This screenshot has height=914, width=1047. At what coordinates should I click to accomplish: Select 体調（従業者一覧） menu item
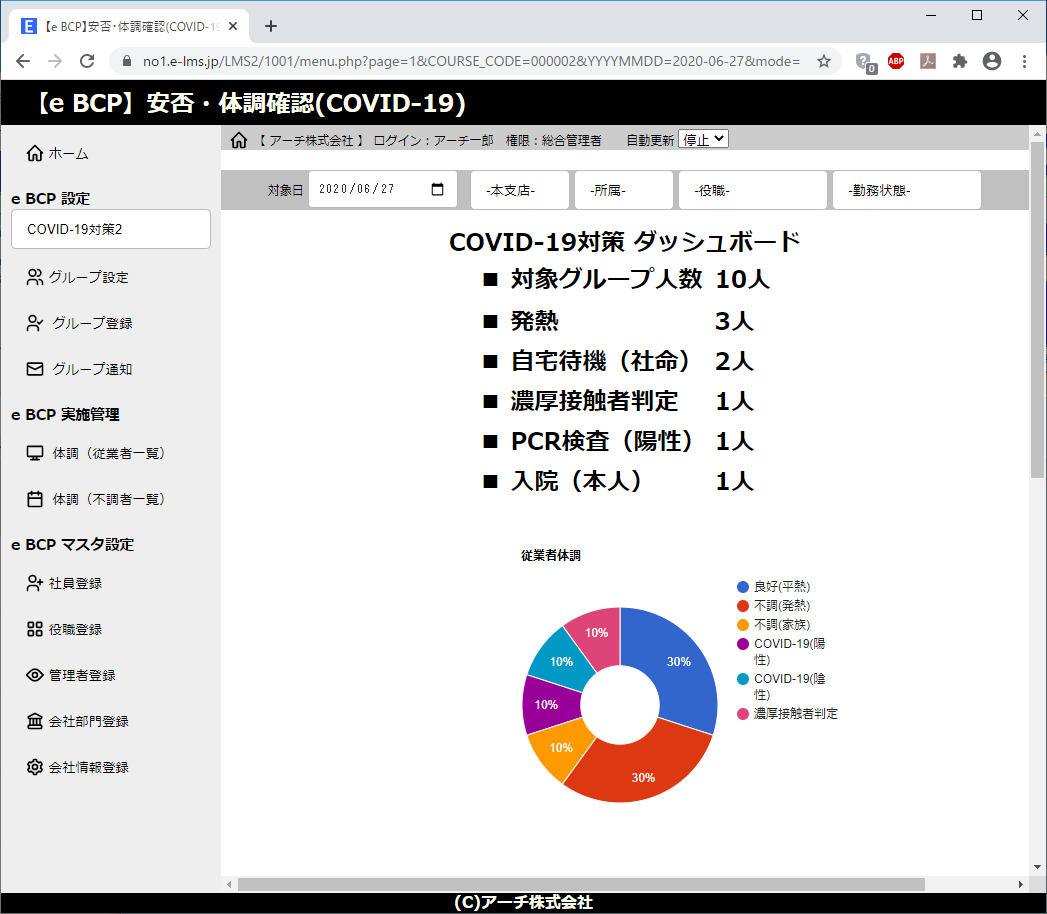108,453
